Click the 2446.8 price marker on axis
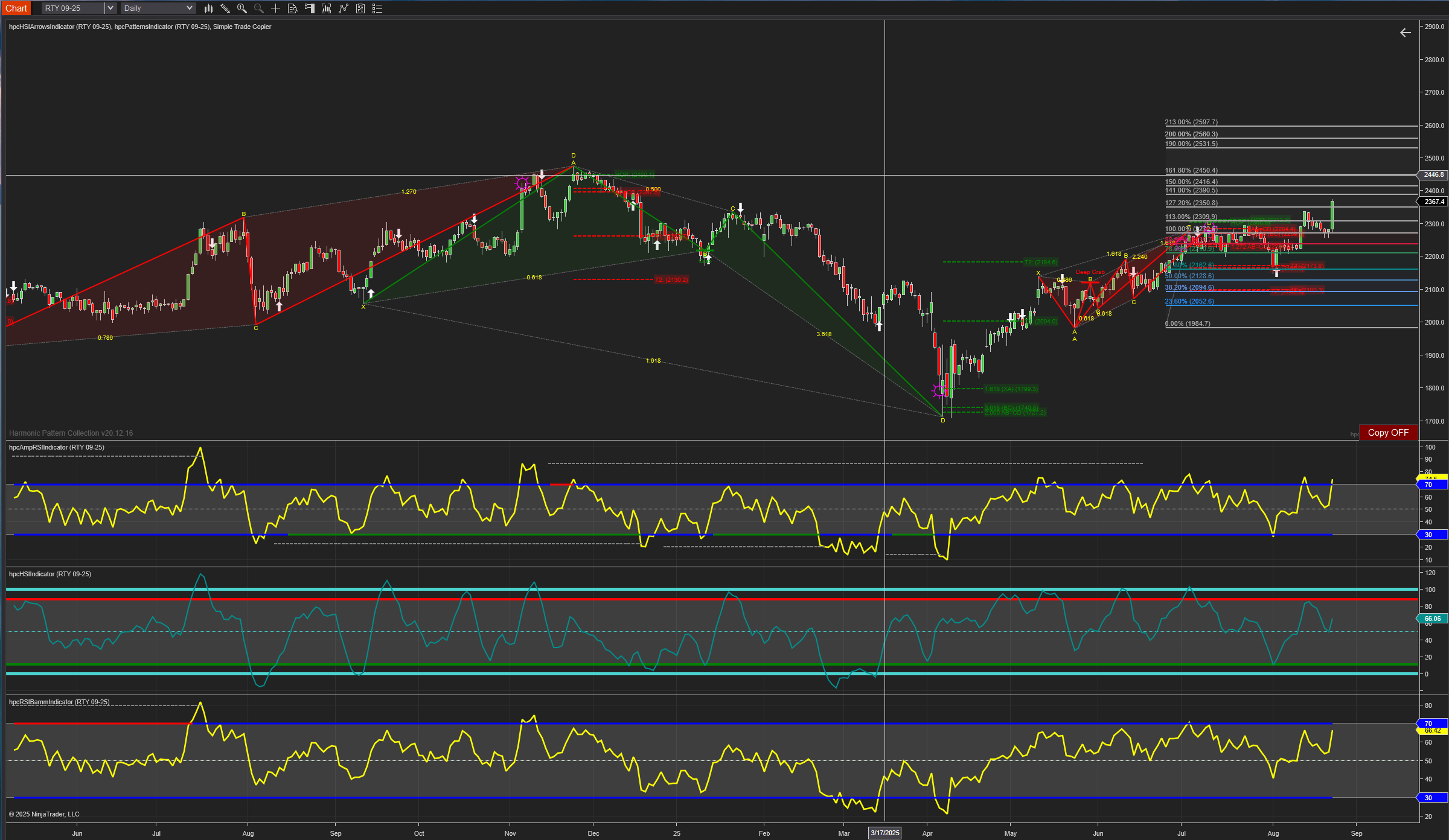Image resolution: width=1449 pixels, height=840 pixels. (1433, 175)
